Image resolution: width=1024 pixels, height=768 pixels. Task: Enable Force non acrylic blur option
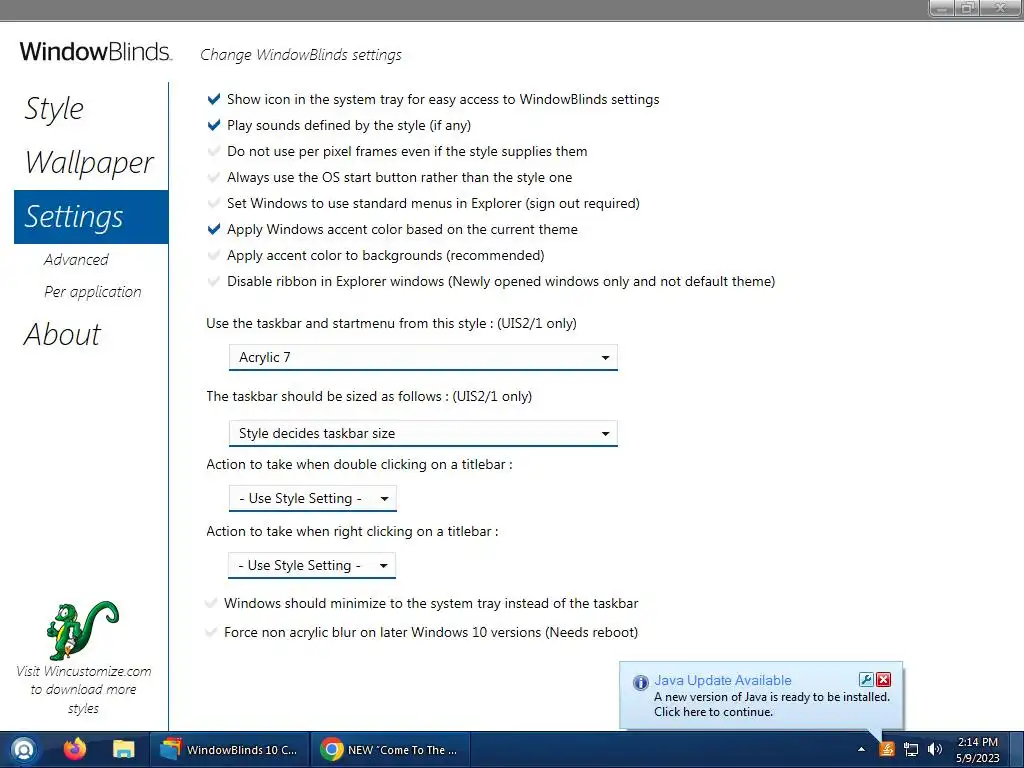pos(211,632)
